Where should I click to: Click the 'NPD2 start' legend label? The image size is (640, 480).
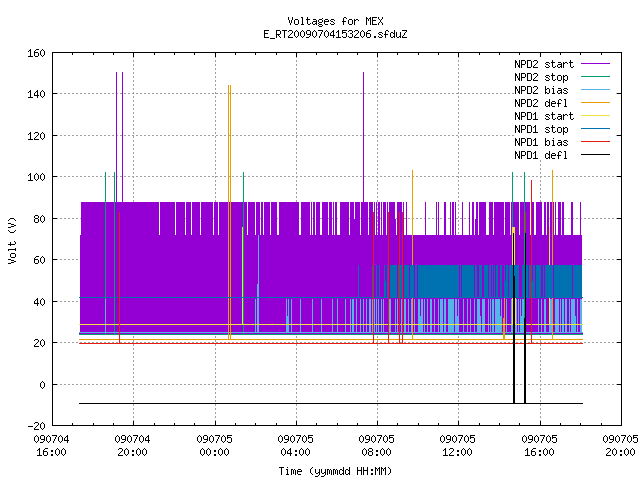click(544, 64)
